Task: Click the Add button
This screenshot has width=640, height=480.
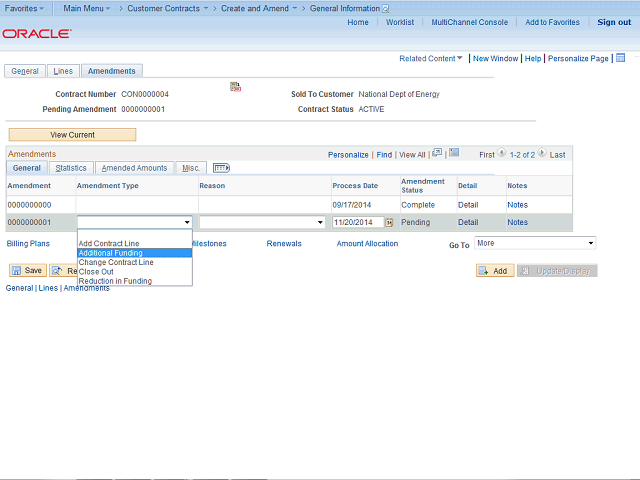Action: tap(495, 271)
